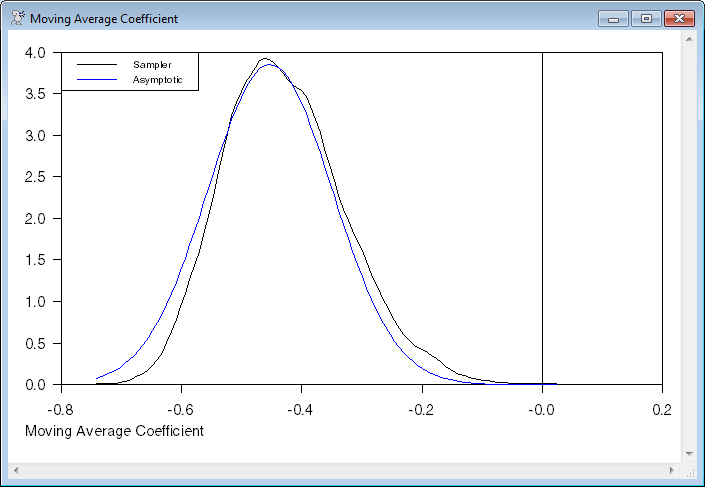Click the vertical scrollbar down arrow
The image size is (705, 487).
point(689,453)
